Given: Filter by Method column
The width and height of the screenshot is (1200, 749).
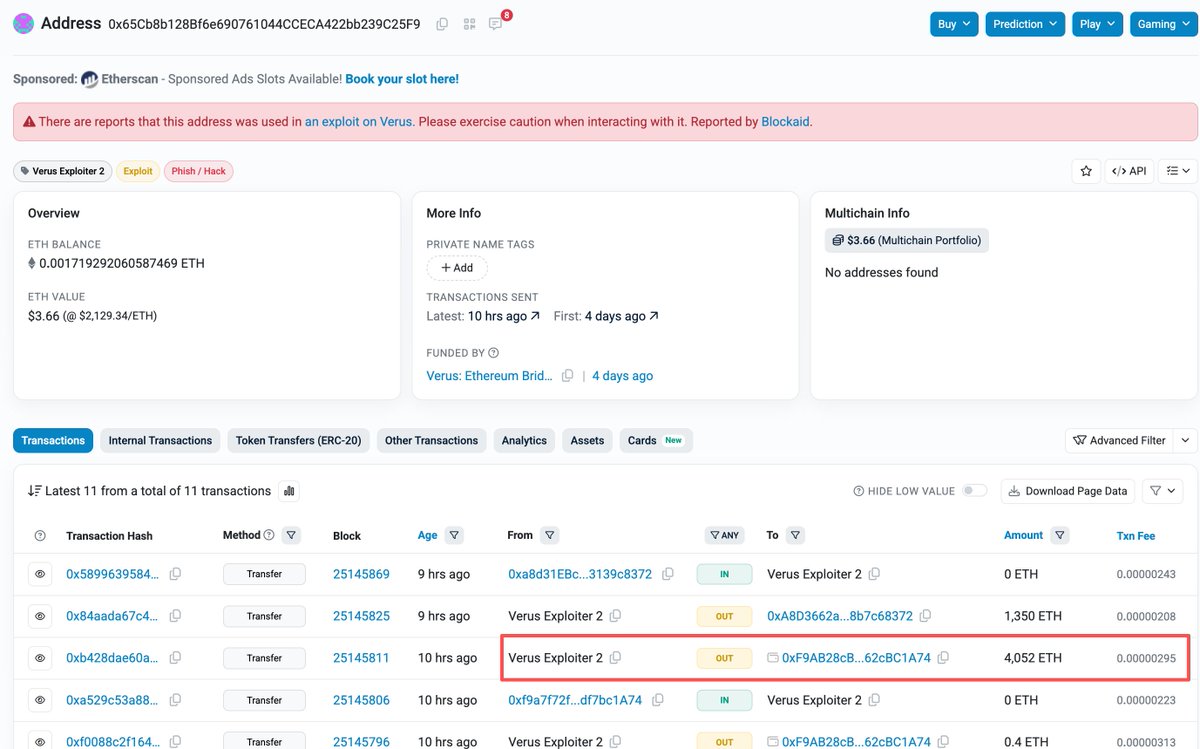Looking at the screenshot, I should click(x=291, y=535).
